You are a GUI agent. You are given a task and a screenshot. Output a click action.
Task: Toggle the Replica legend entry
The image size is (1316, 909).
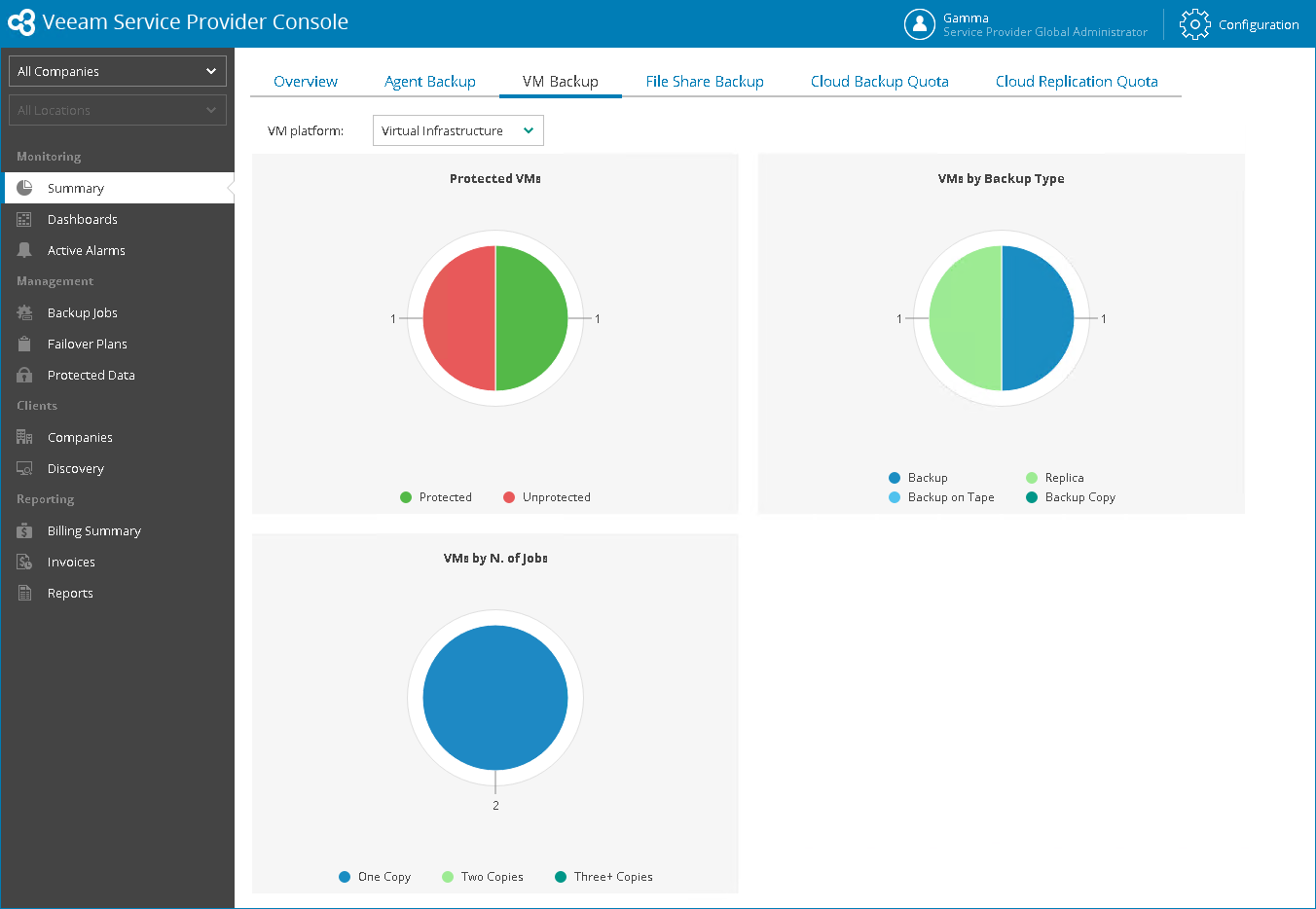[x=1055, y=478]
